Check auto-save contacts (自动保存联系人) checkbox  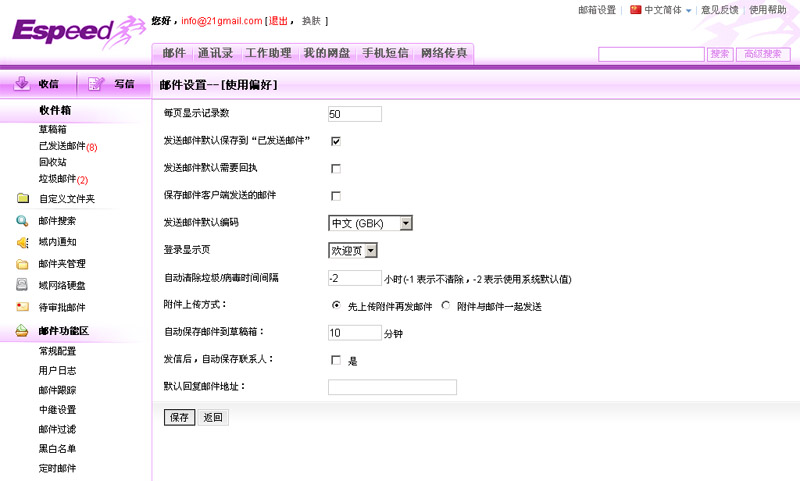click(336, 360)
